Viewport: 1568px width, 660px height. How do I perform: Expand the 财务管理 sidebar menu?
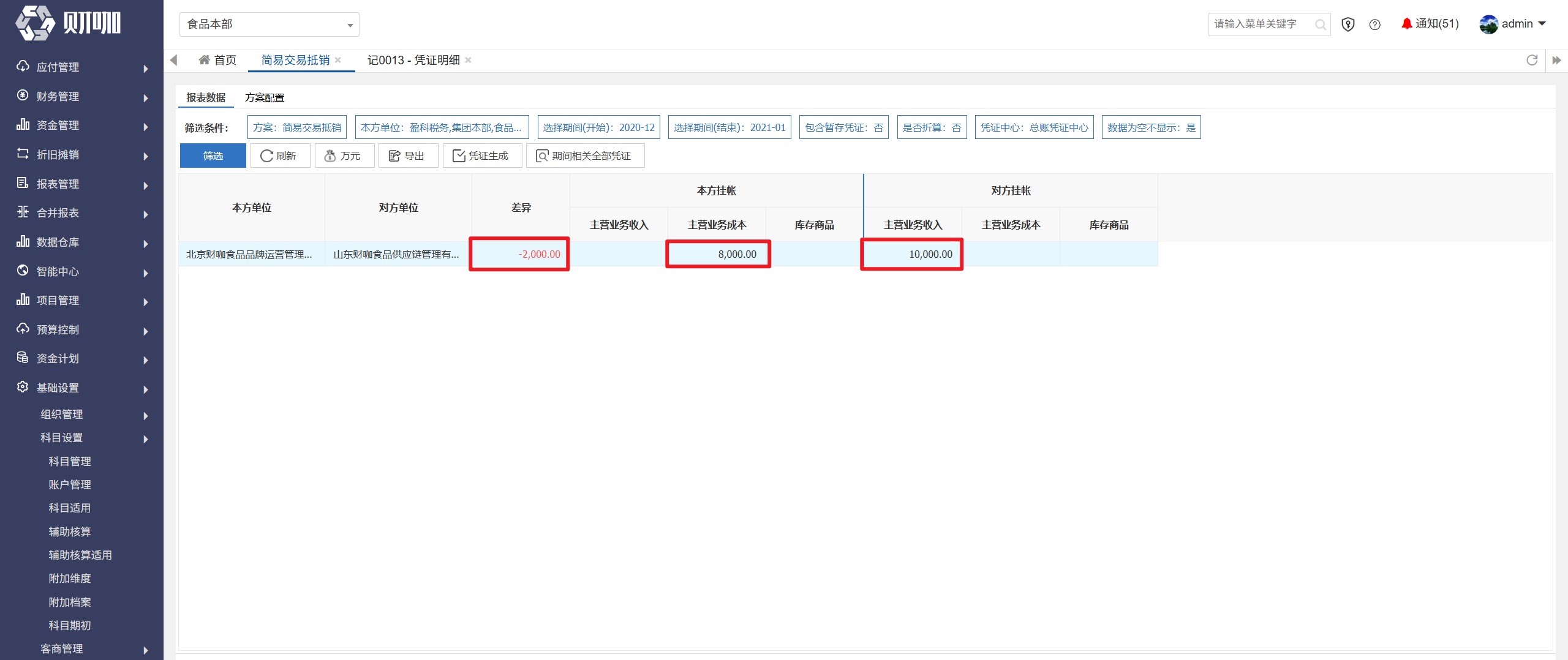coord(82,97)
